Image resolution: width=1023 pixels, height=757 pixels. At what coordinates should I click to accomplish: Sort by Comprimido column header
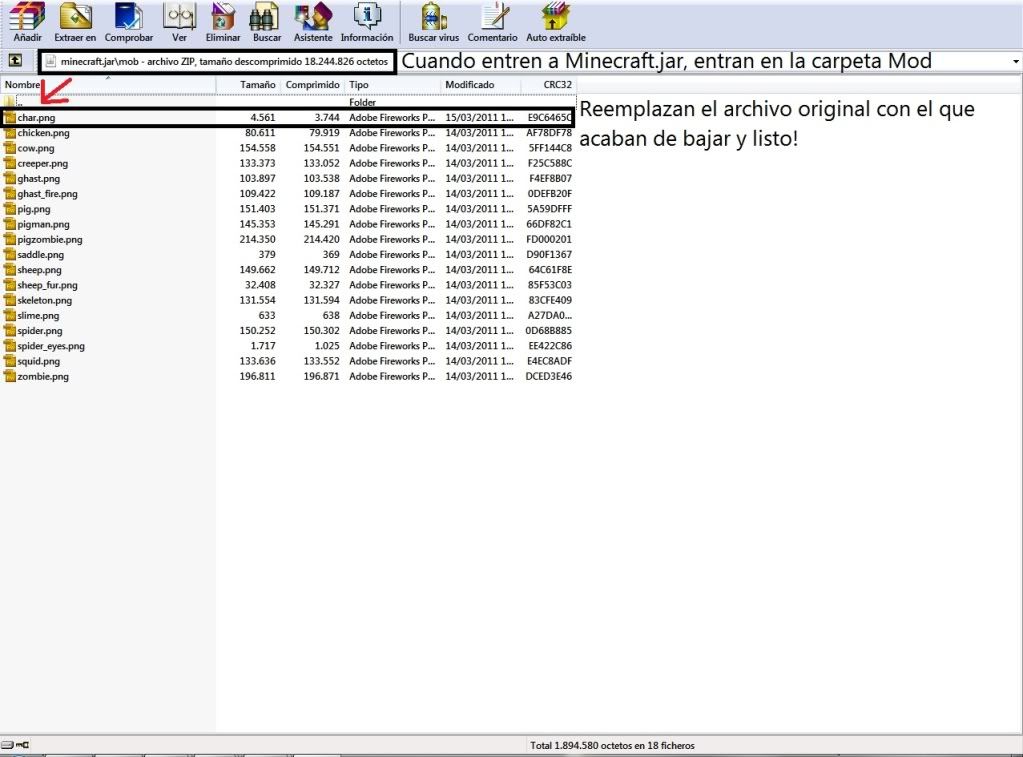(x=313, y=85)
